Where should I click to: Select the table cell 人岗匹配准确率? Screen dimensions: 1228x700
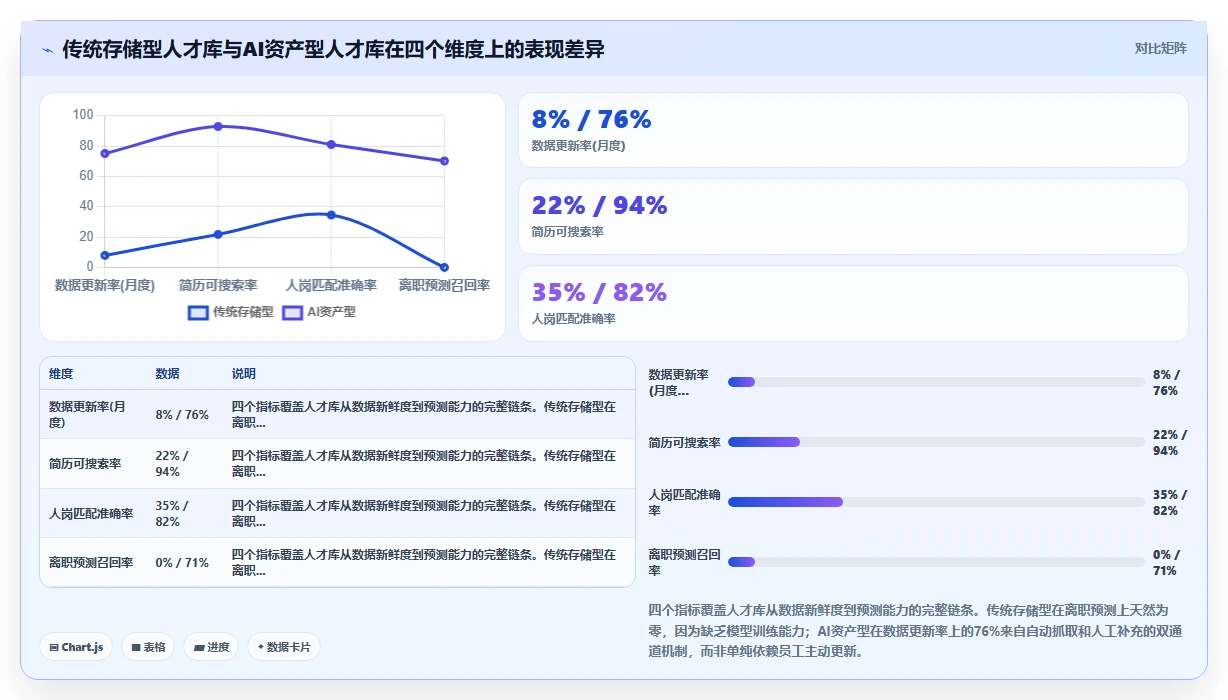(93, 514)
